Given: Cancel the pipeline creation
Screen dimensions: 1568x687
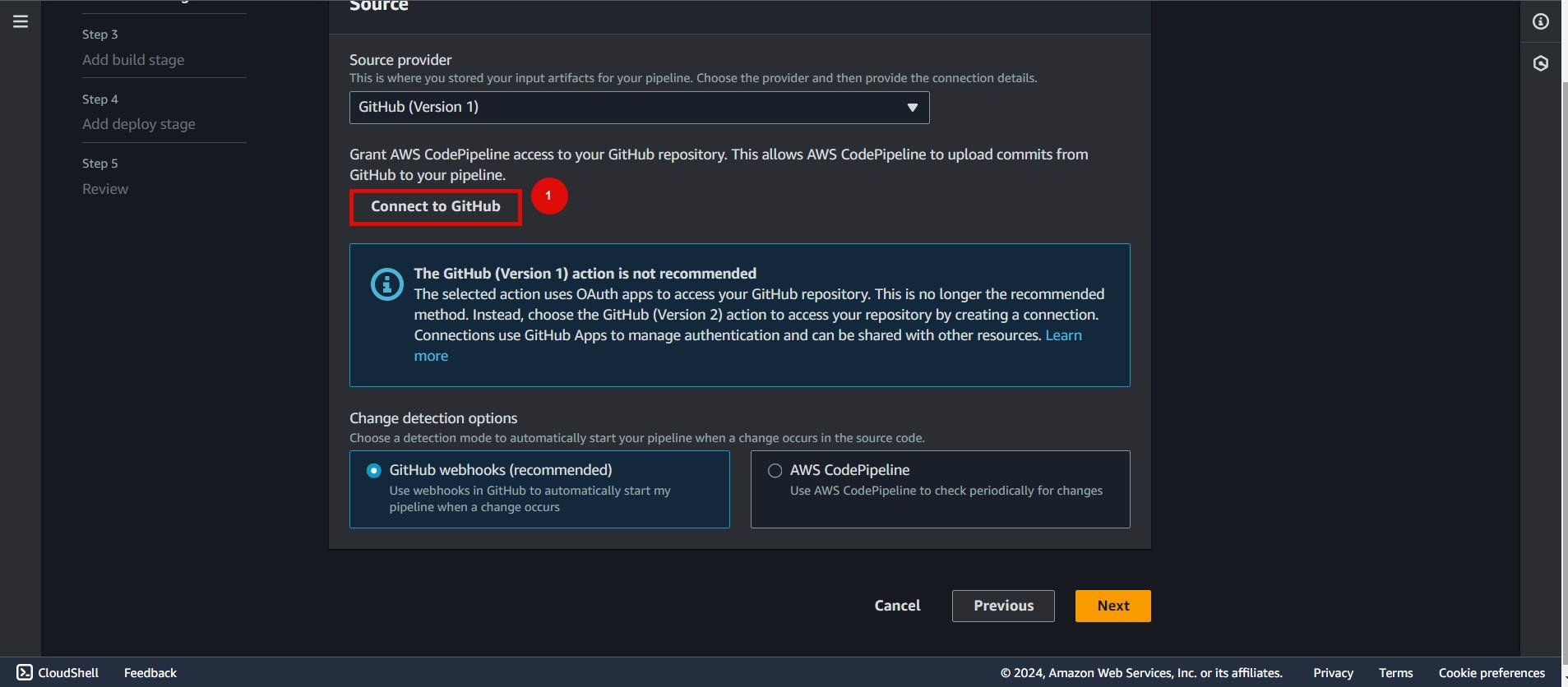Looking at the screenshot, I should click(897, 606).
